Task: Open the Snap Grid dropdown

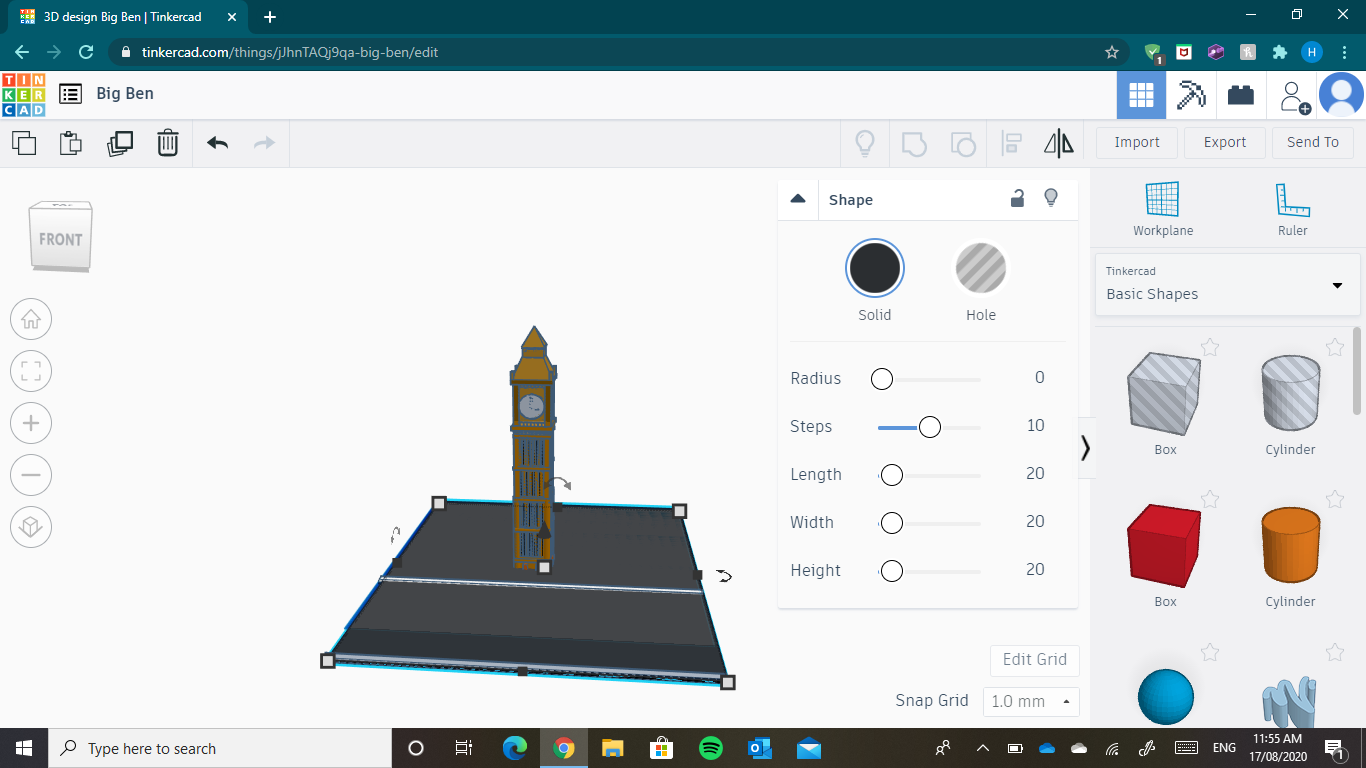Action: [x=1031, y=702]
